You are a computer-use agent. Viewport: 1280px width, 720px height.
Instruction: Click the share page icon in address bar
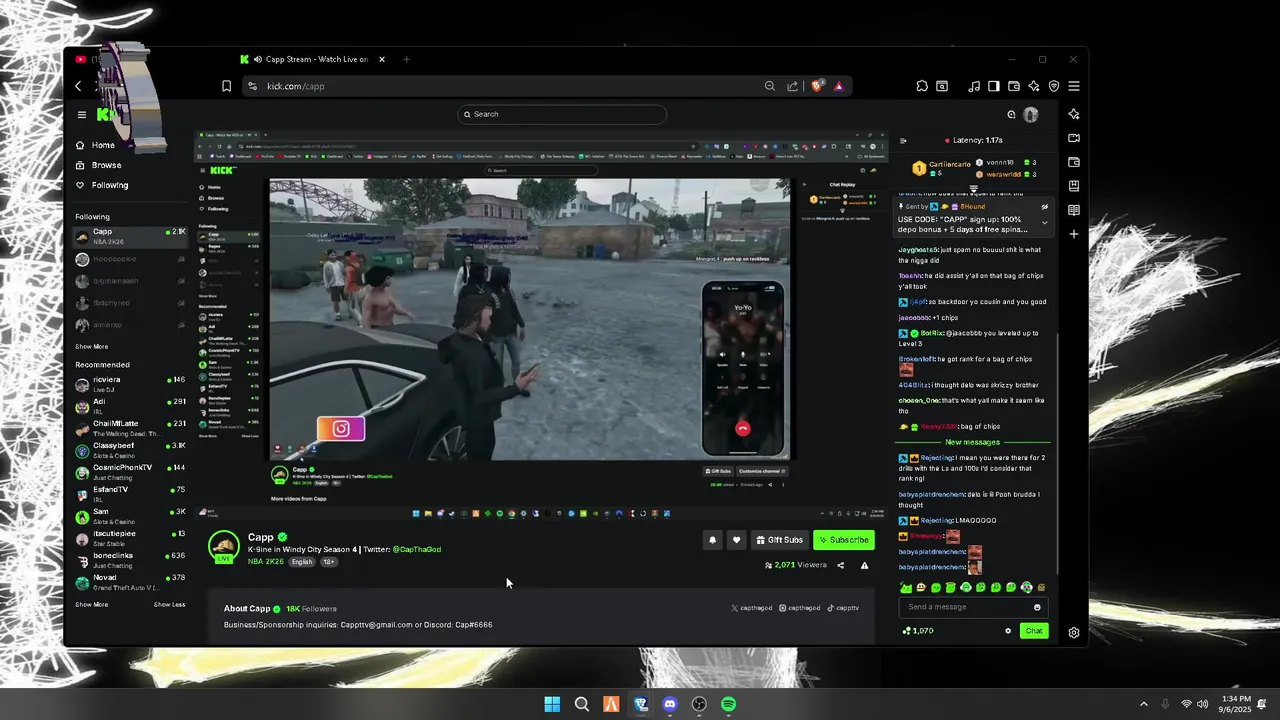pos(793,86)
